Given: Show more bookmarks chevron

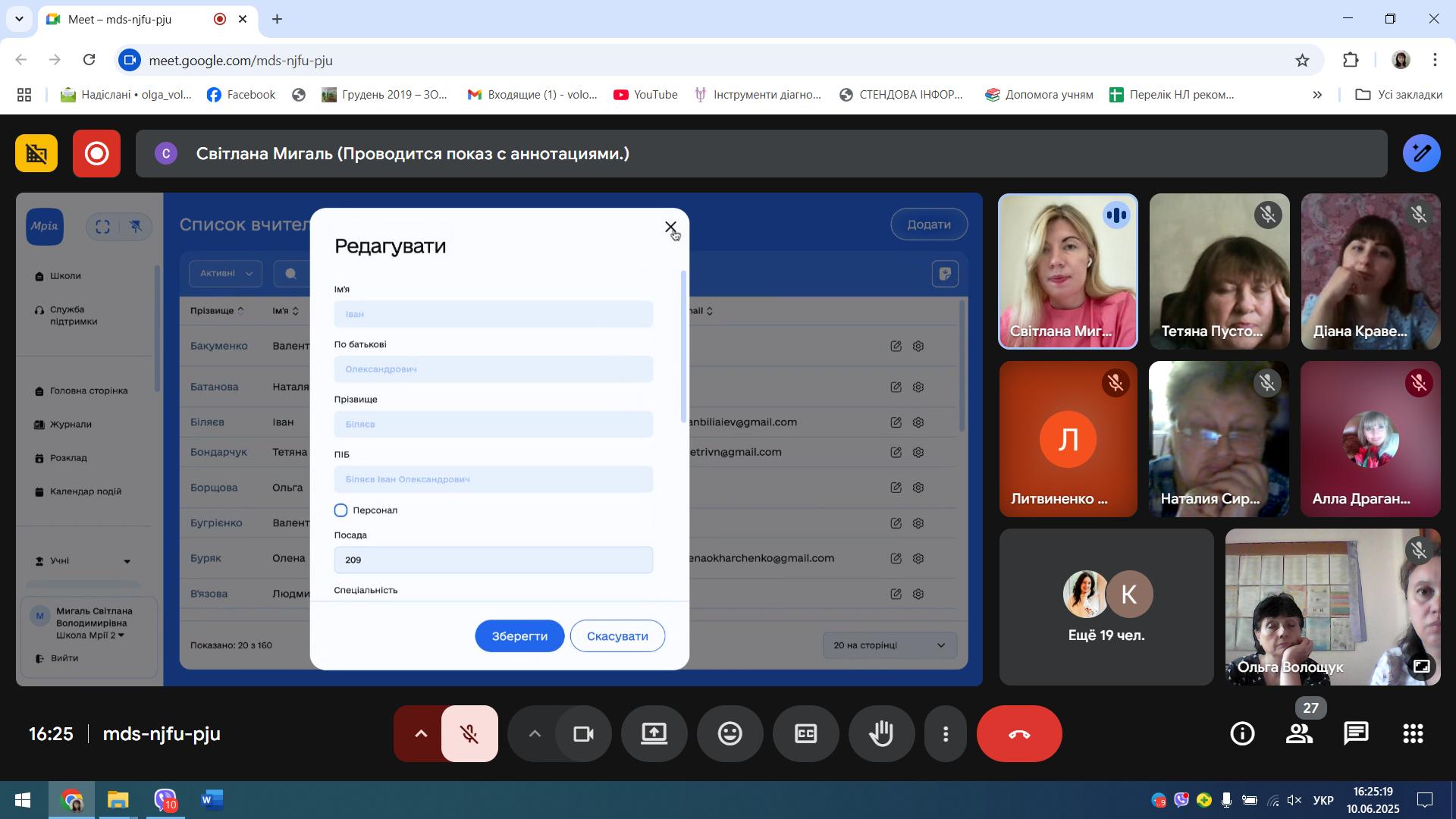Looking at the screenshot, I should coord(1317,95).
